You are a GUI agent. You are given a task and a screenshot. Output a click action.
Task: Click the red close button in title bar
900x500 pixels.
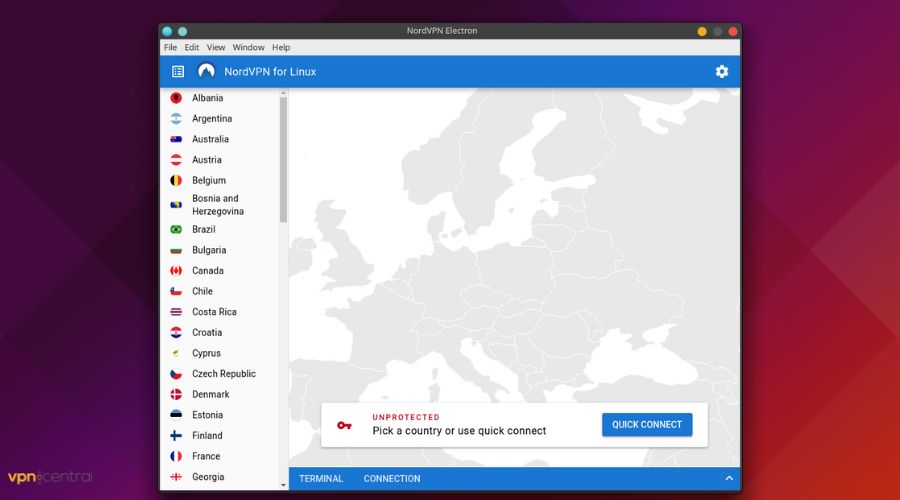coord(733,32)
